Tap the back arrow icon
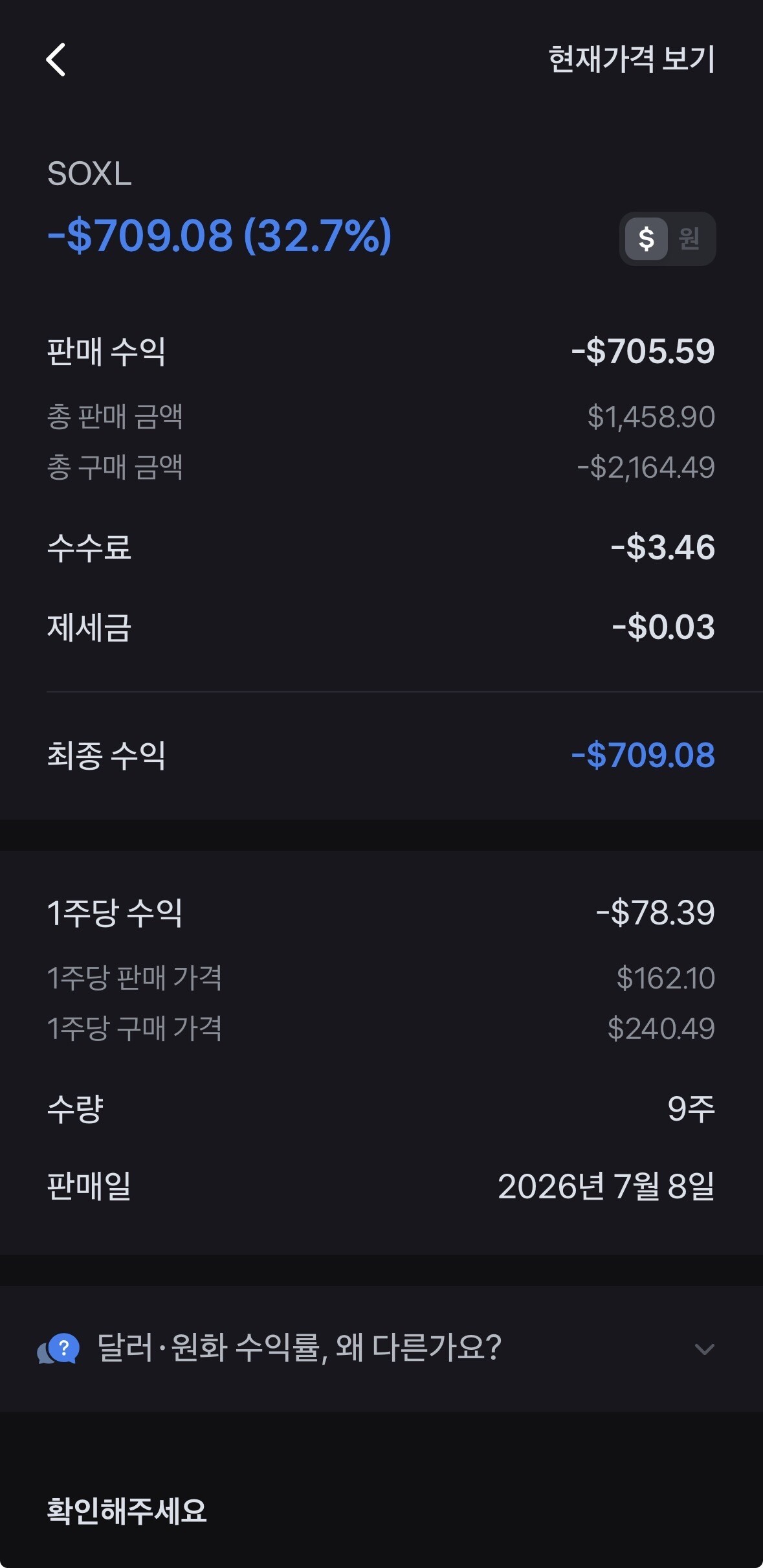Image resolution: width=763 pixels, height=1568 pixels. pos(56,60)
